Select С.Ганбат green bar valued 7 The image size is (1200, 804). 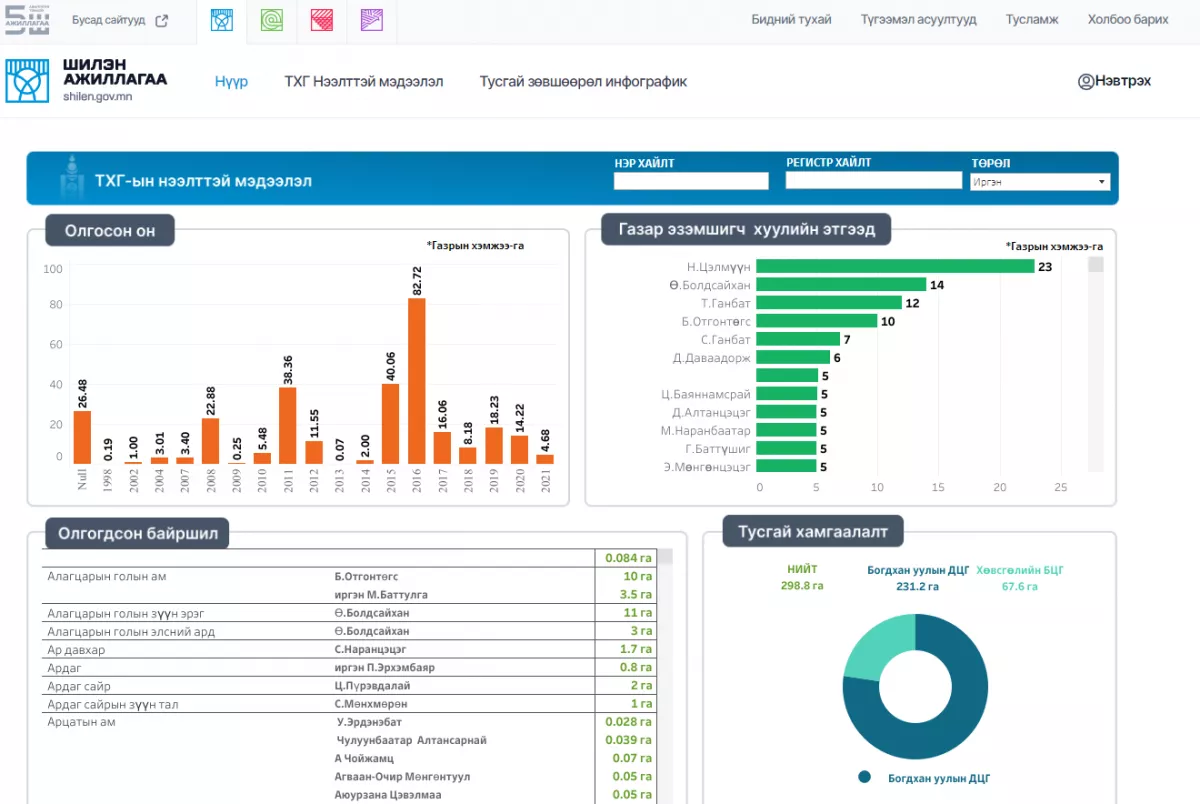pyautogui.click(x=798, y=339)
